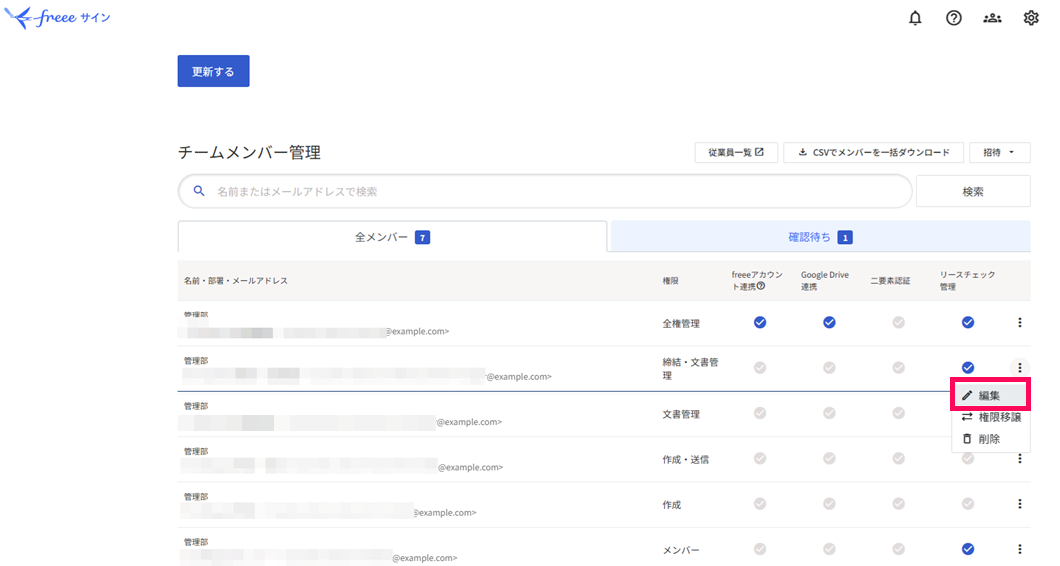Click the チームメンバー管理 heading

pyautogui.click(x=249, y=153)
